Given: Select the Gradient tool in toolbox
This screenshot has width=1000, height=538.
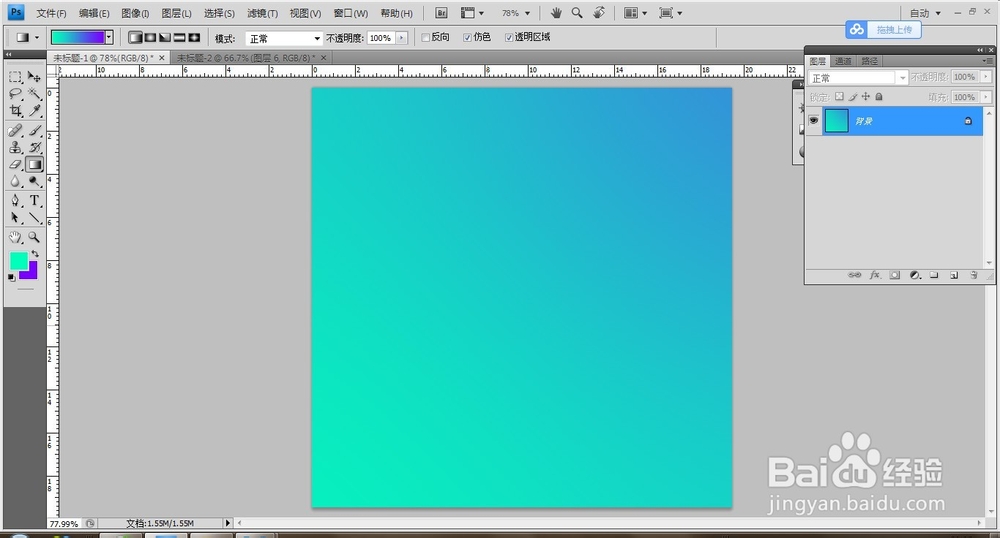Looking at the screenshot, I should [34, 164].
